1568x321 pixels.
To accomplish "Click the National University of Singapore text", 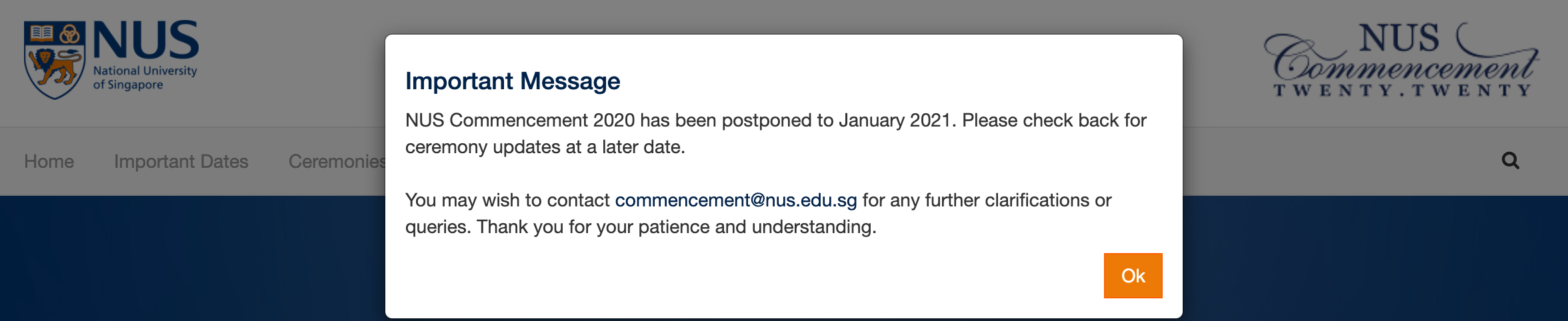I will [x=145, y=77].
